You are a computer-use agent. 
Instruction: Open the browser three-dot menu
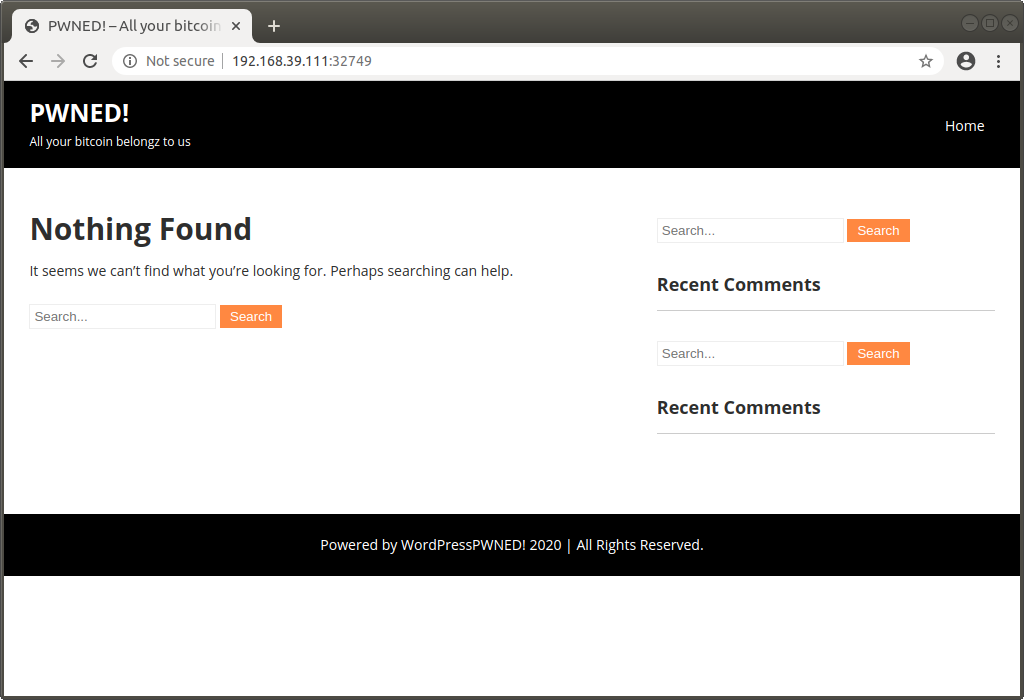pos(999,61)
